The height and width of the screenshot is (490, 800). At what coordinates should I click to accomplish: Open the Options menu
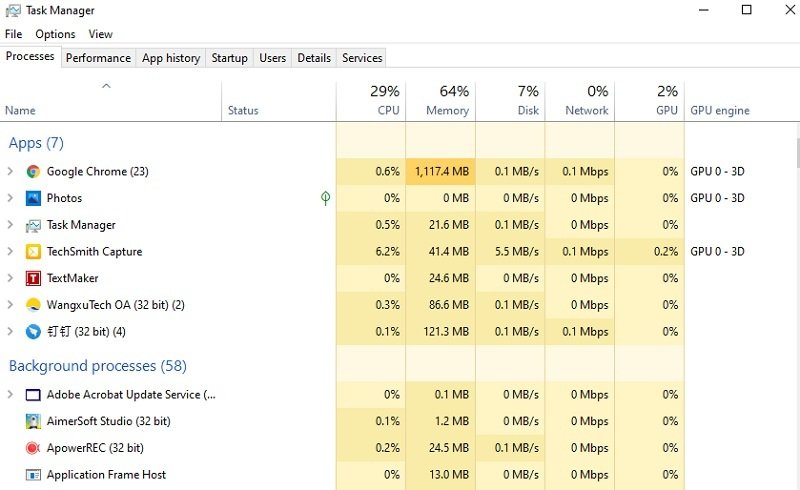tap(55, 34)
